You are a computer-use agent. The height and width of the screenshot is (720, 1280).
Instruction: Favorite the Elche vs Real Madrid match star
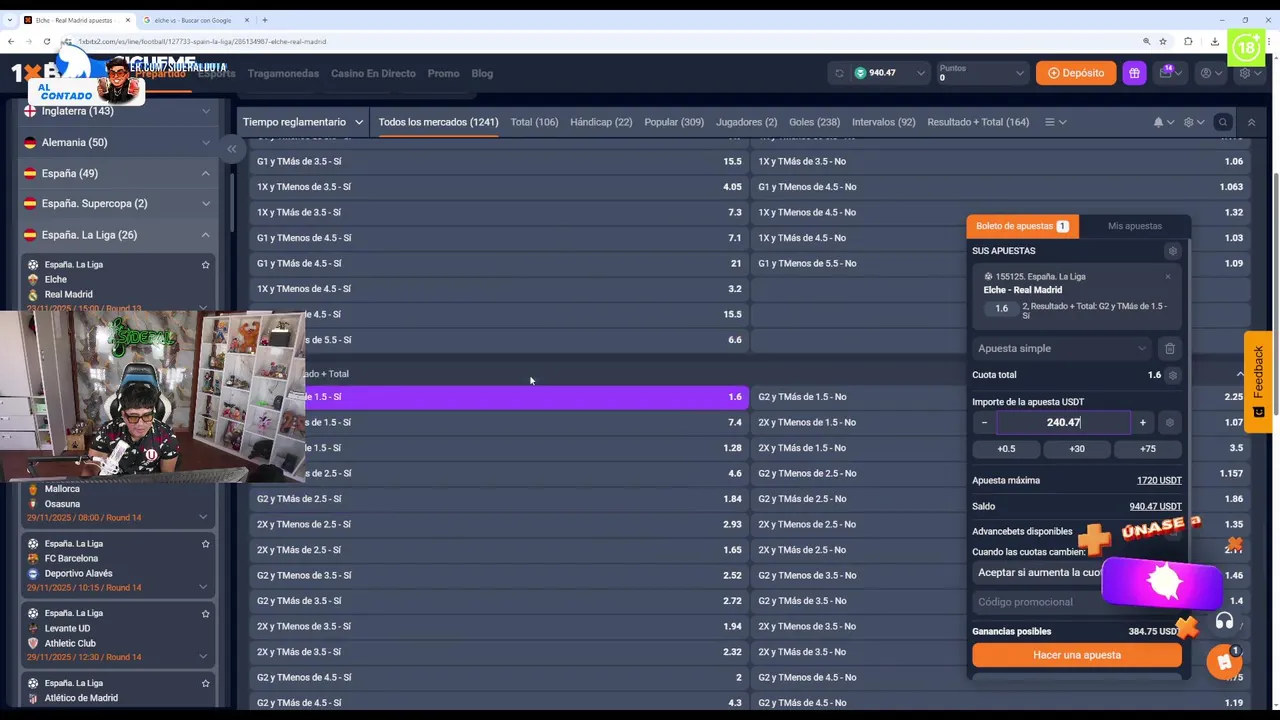pyautogui.click(x=206, y=265)
